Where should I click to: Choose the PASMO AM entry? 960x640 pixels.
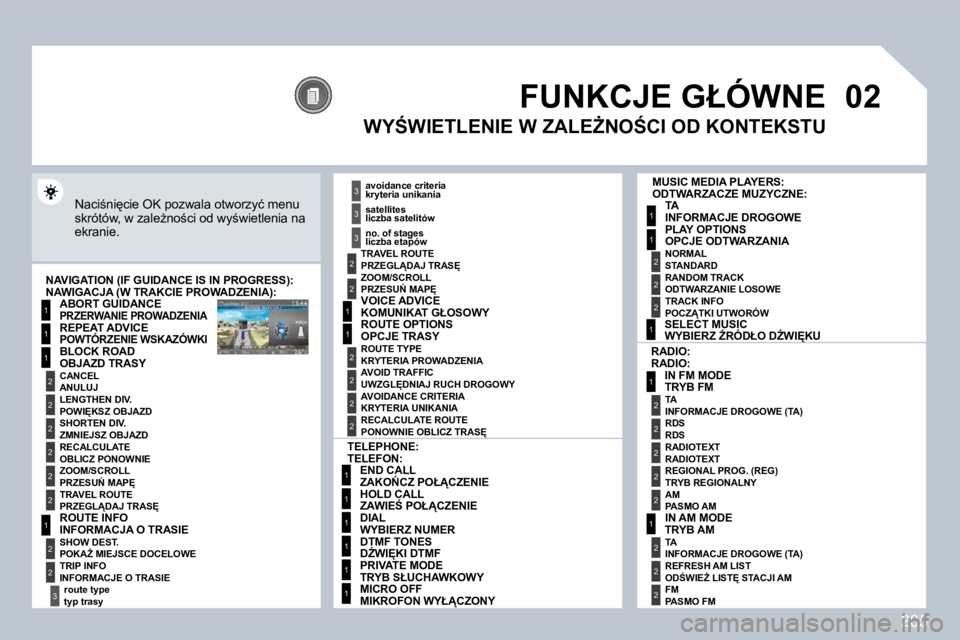point(690,506)
